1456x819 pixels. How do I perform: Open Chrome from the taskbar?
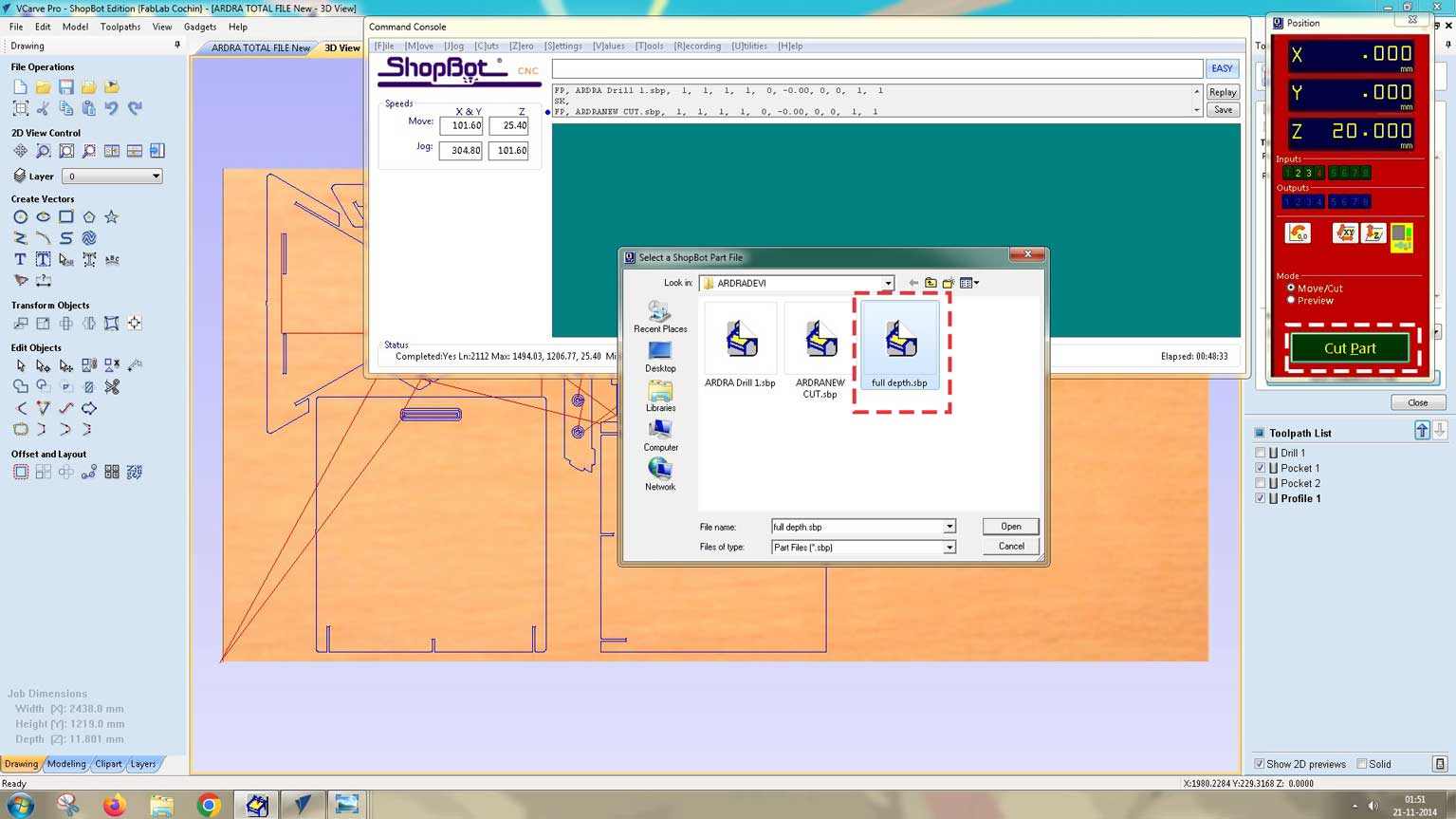[x=209, y=805]
